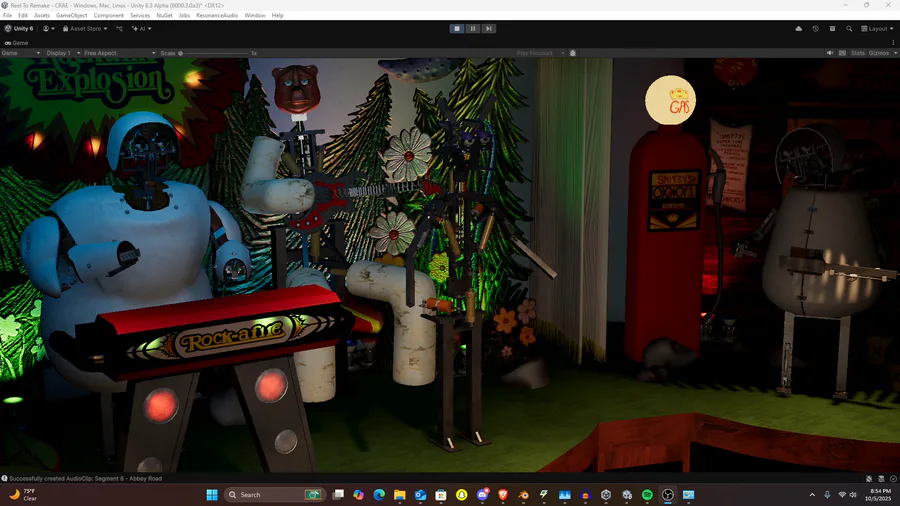Toggle Gizmos in Game view
Viewport: 900px width, 506px height.
pyautogui.click(x=879, y=53)
